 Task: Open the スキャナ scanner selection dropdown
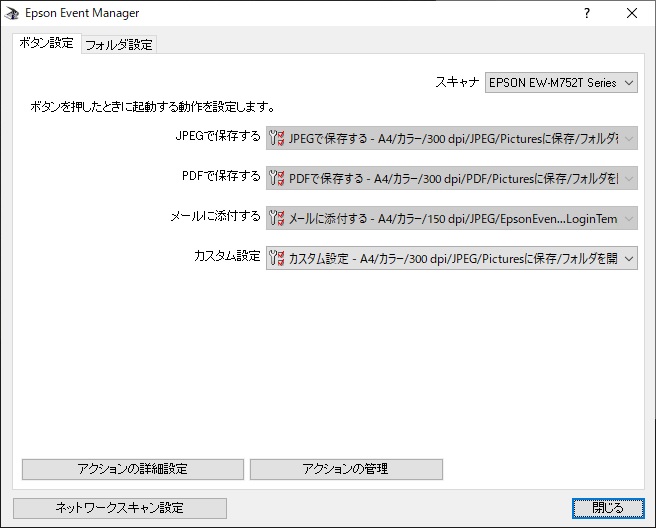(561, 82)
